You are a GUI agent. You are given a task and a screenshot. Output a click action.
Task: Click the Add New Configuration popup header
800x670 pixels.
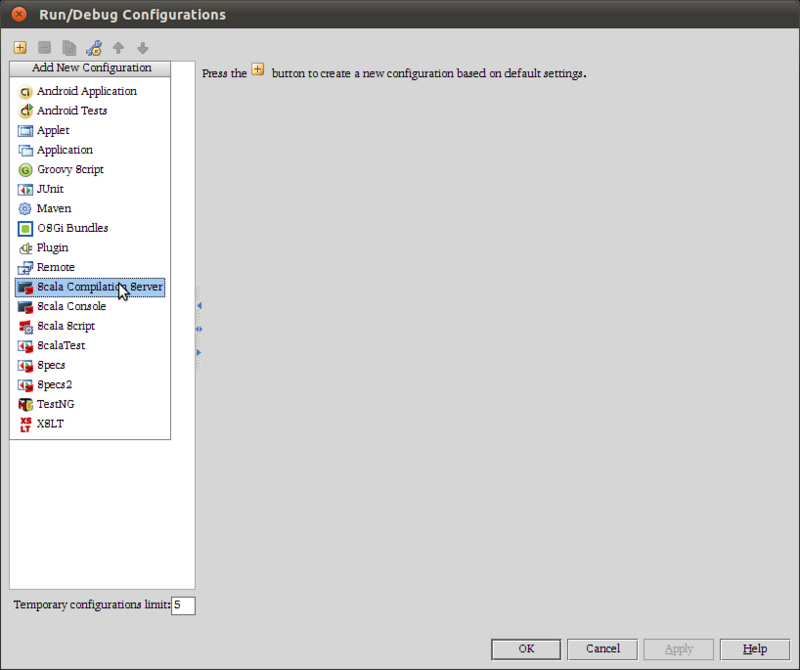90,68
